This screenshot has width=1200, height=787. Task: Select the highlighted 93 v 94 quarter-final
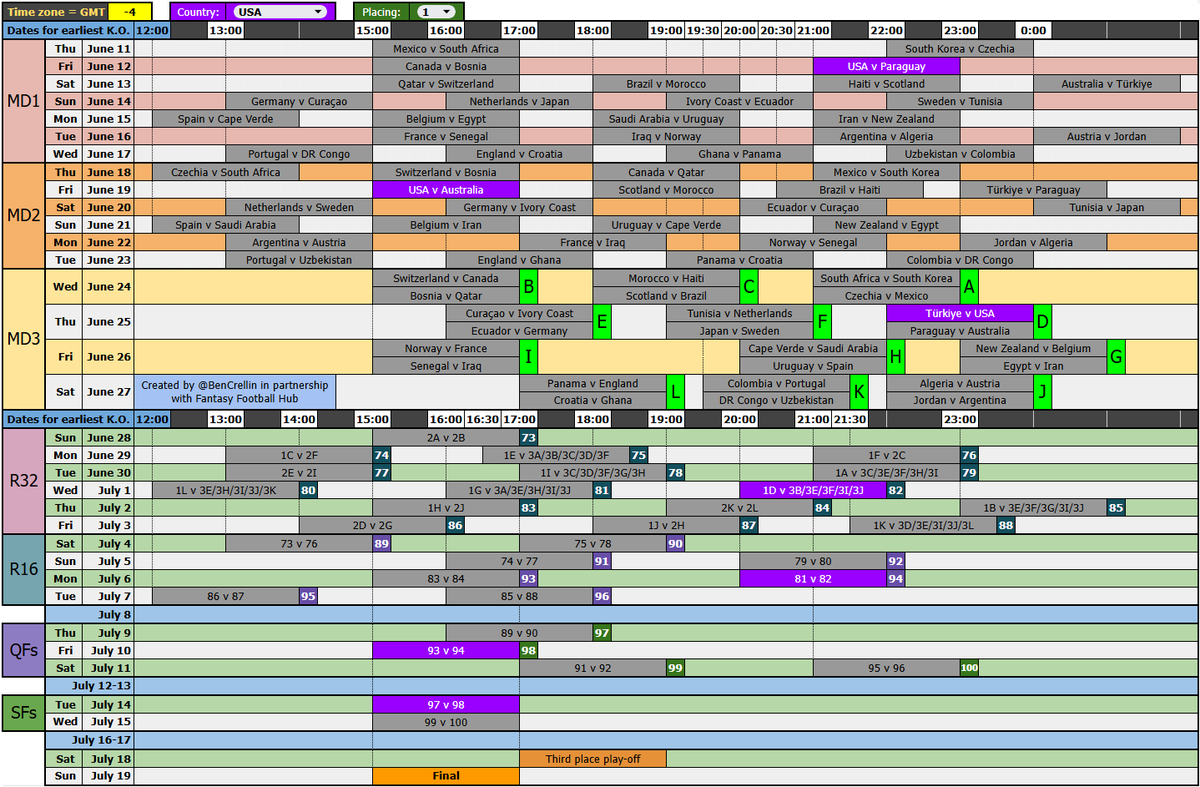[x=446, y=650]
